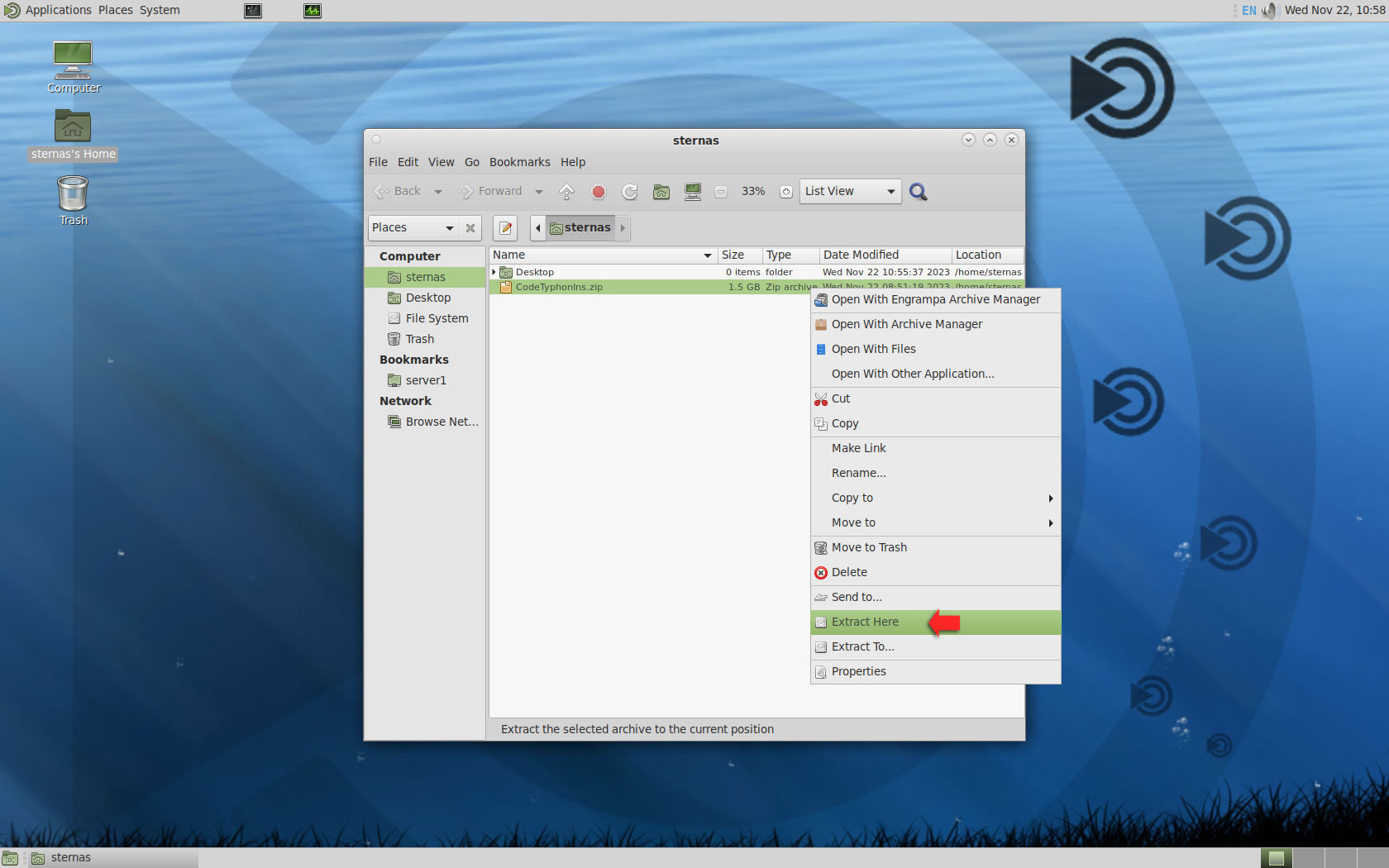This screenshot has width=1389, height=868.
Task: Open the Computer toolbar icon
Action: pos(693,192)
